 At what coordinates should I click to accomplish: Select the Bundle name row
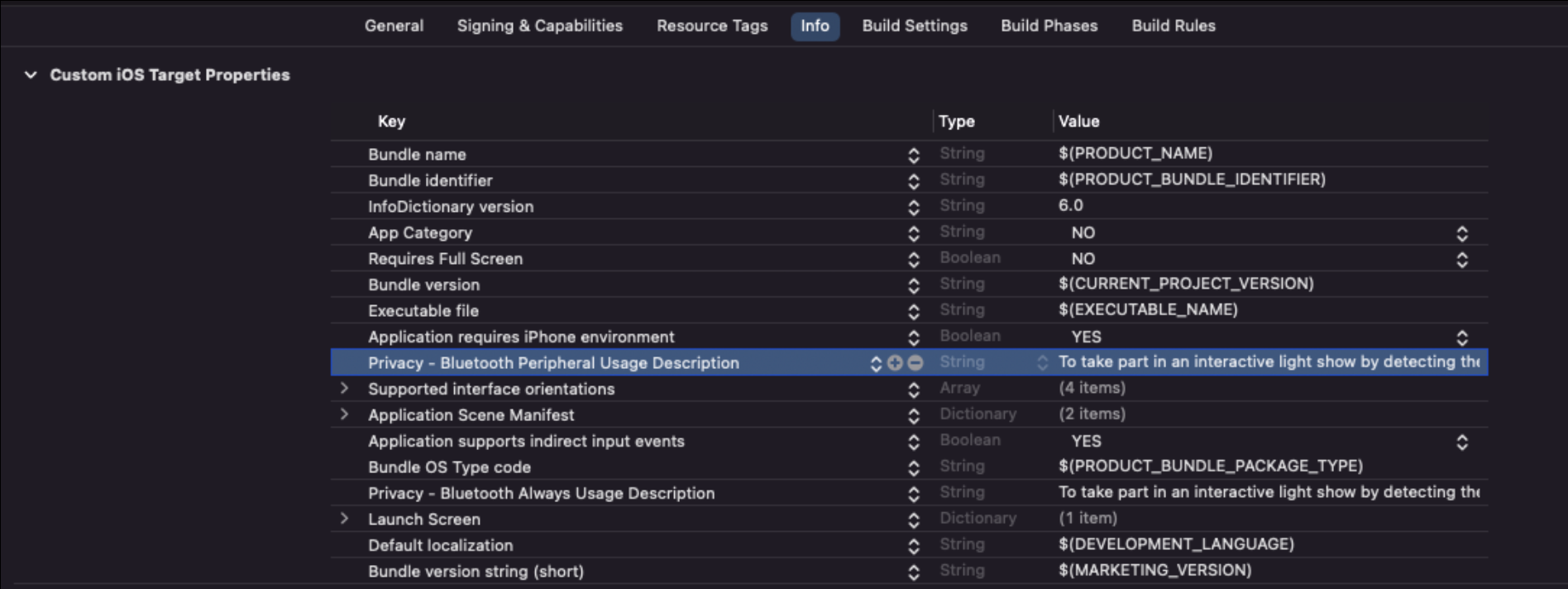pos(909,154)
